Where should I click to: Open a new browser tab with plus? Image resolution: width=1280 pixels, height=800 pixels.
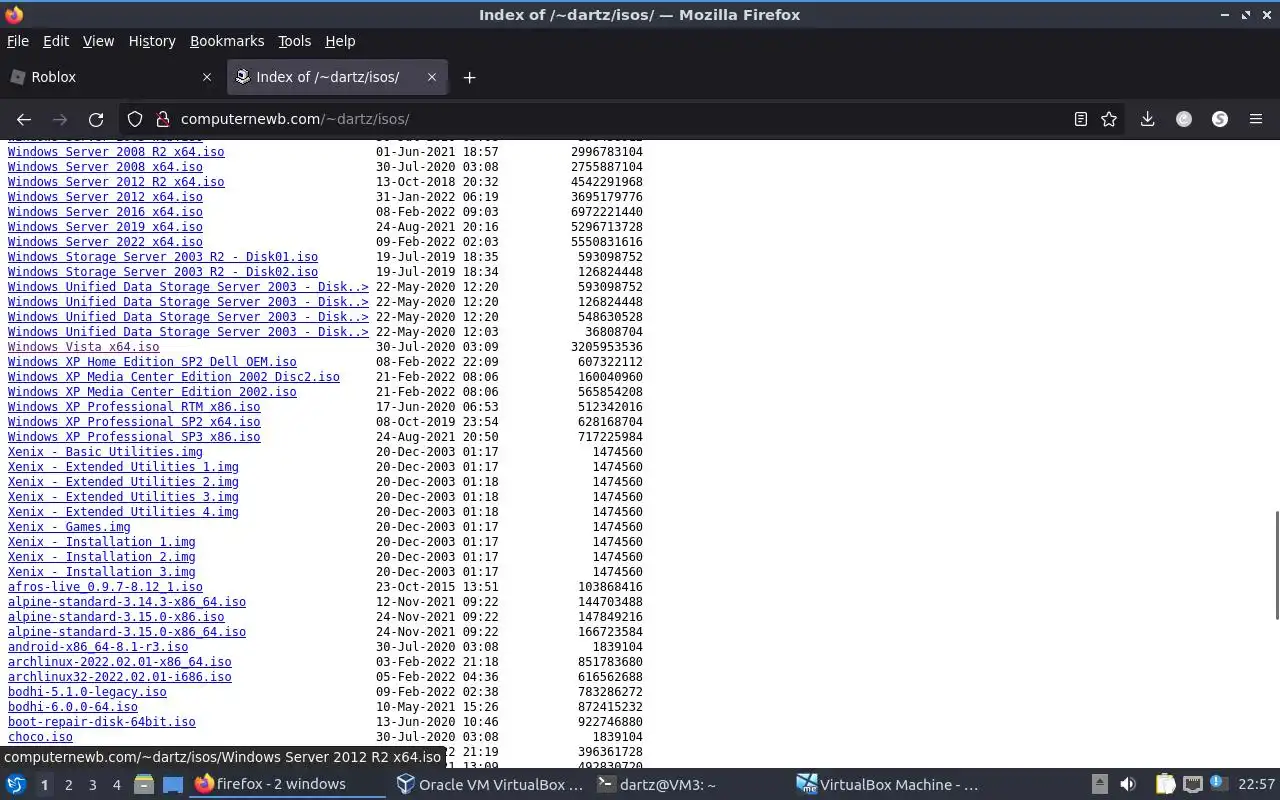click(x=469, y=77)
